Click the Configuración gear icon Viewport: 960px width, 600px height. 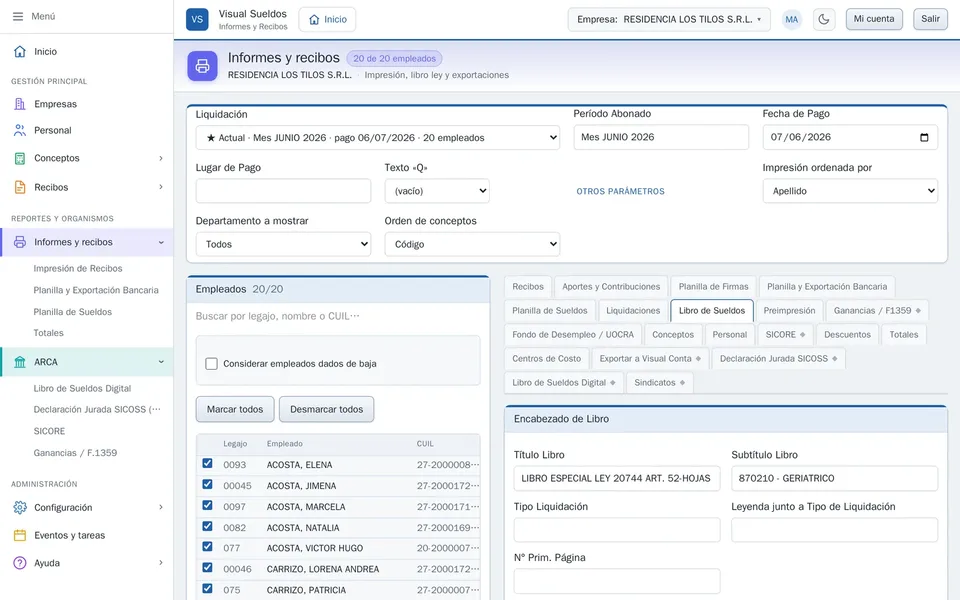click(20, 508)
